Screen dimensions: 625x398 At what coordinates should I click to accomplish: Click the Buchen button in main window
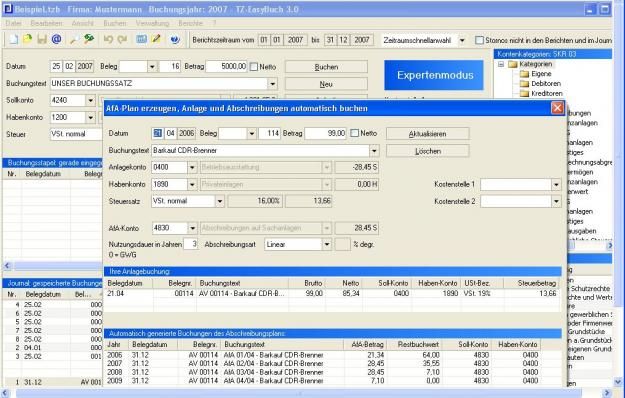(x=326, y=67)
